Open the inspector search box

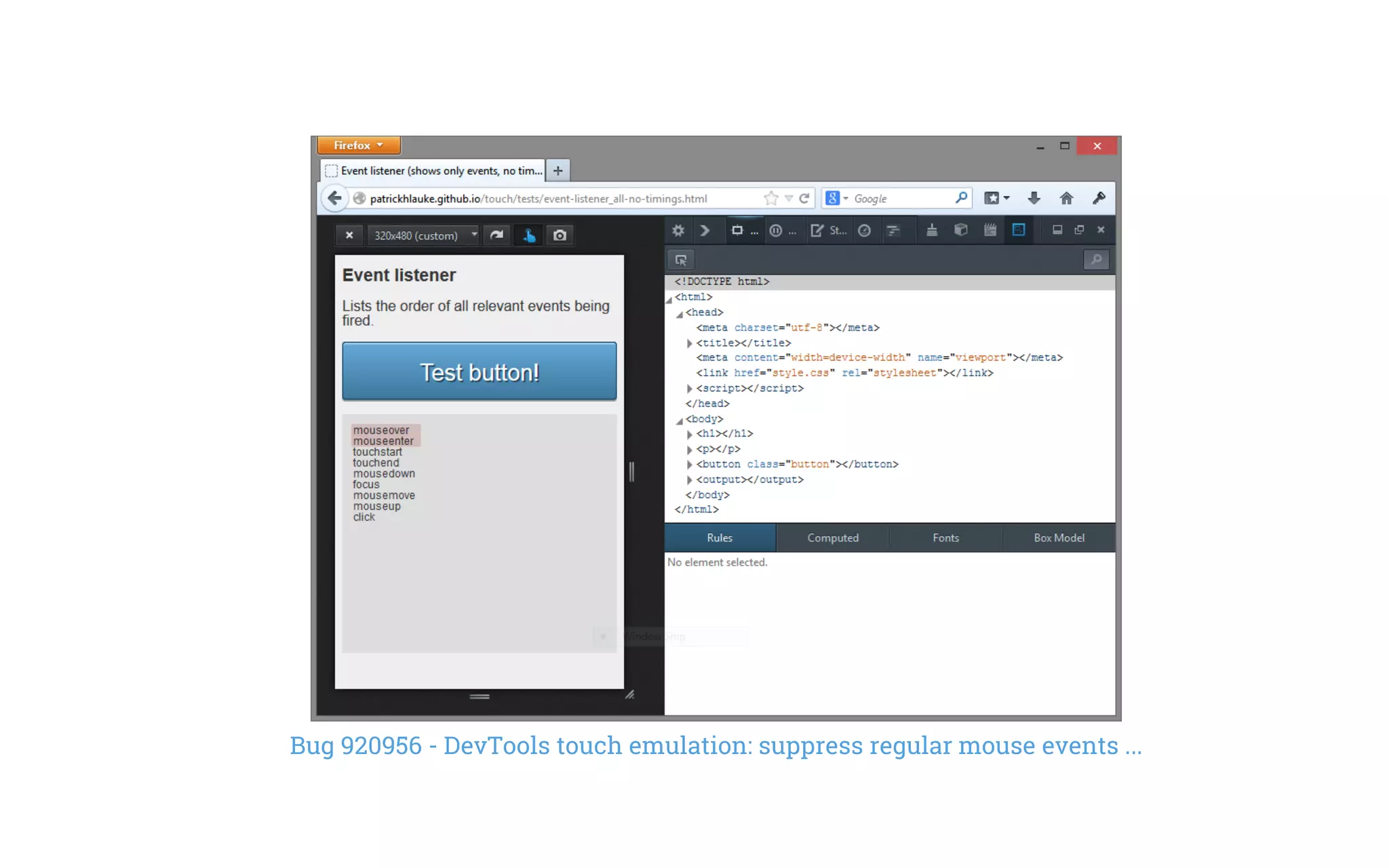[x=1096, y=260]
